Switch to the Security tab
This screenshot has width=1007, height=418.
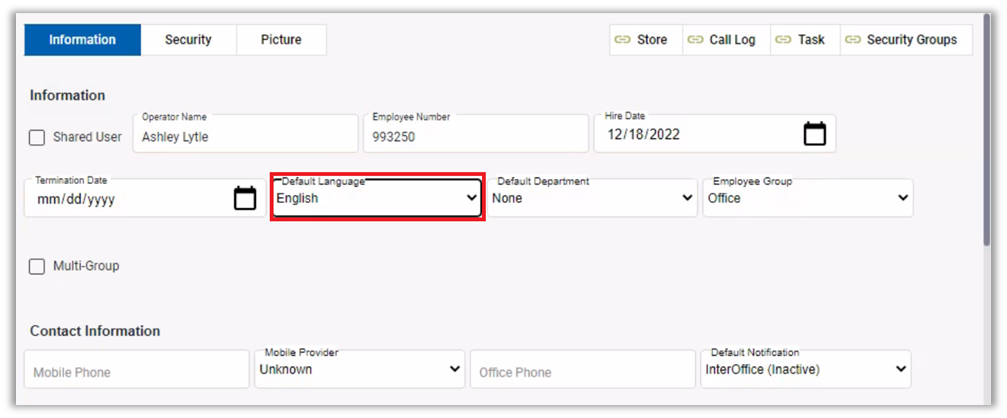(188, 40)
